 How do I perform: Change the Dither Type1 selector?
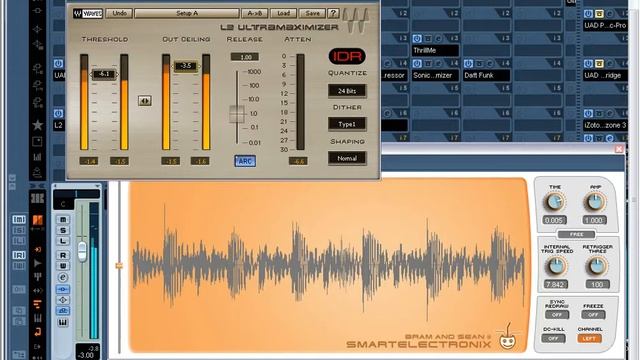(347, 124)
